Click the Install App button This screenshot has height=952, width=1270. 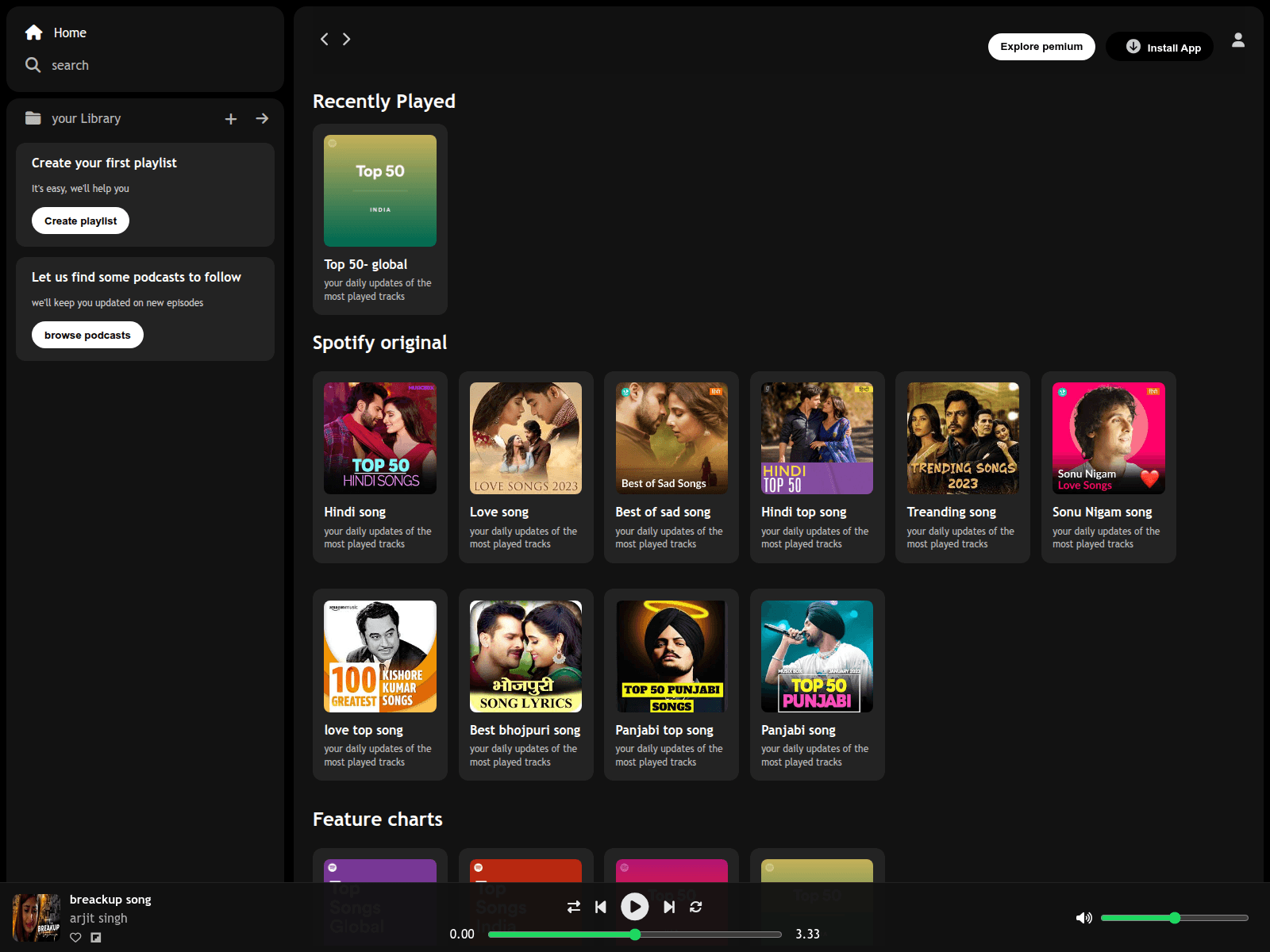point(1160,47)
